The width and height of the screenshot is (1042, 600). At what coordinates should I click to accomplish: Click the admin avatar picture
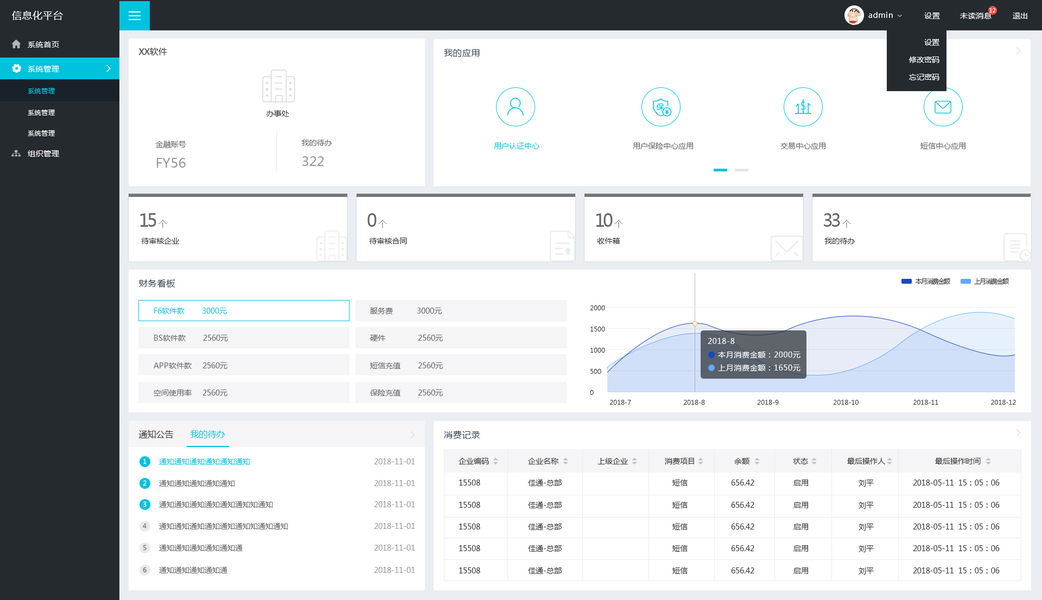pyautogui.click(x=853, y=15)
